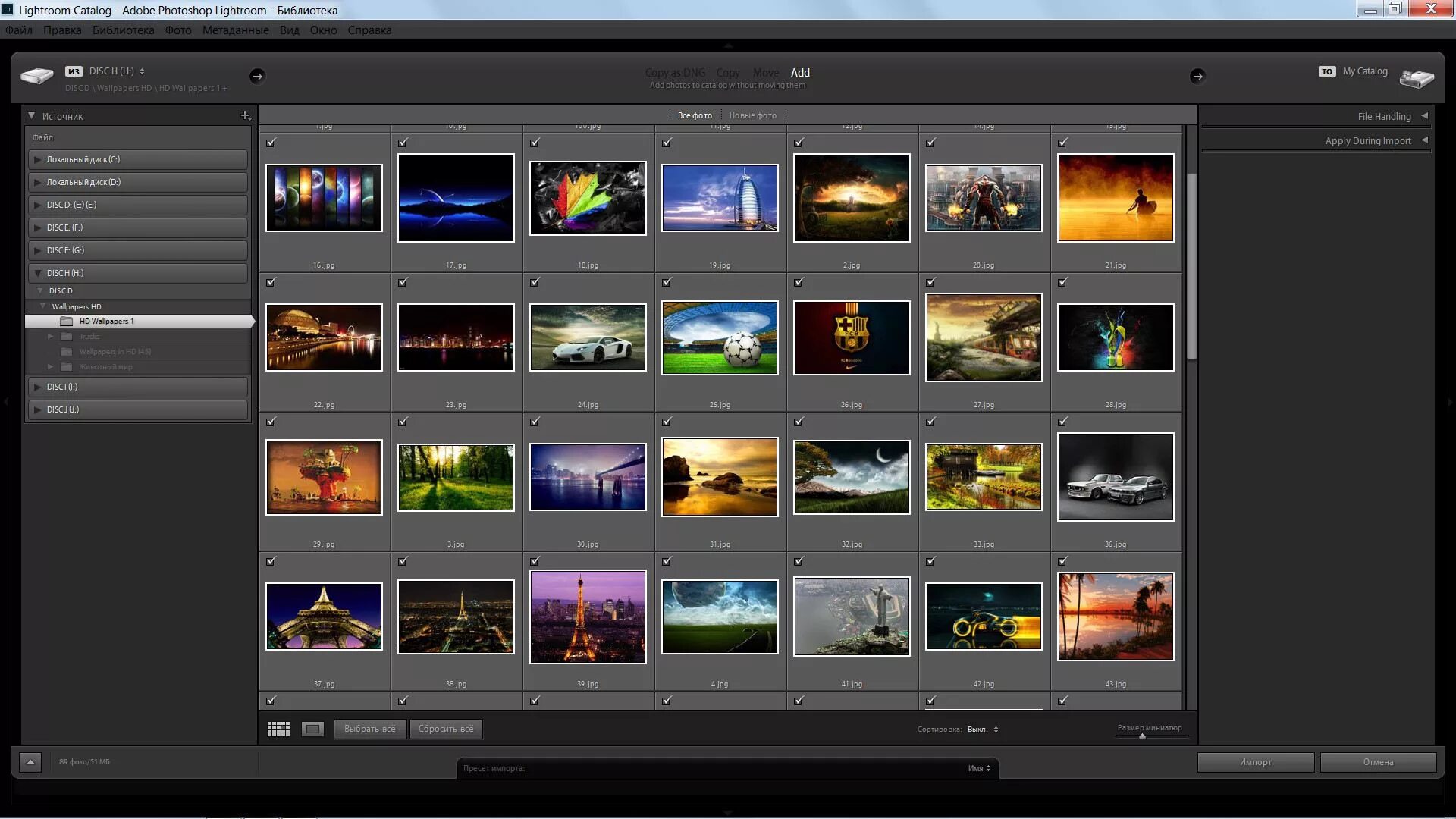Switch to grid view icon
The width and height of the screenshot is (1456, 819).
[278, 729]
